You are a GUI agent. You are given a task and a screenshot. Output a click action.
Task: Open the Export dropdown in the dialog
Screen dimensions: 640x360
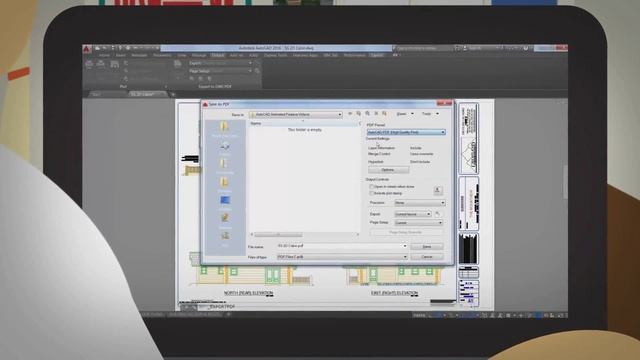coord(413,214)
